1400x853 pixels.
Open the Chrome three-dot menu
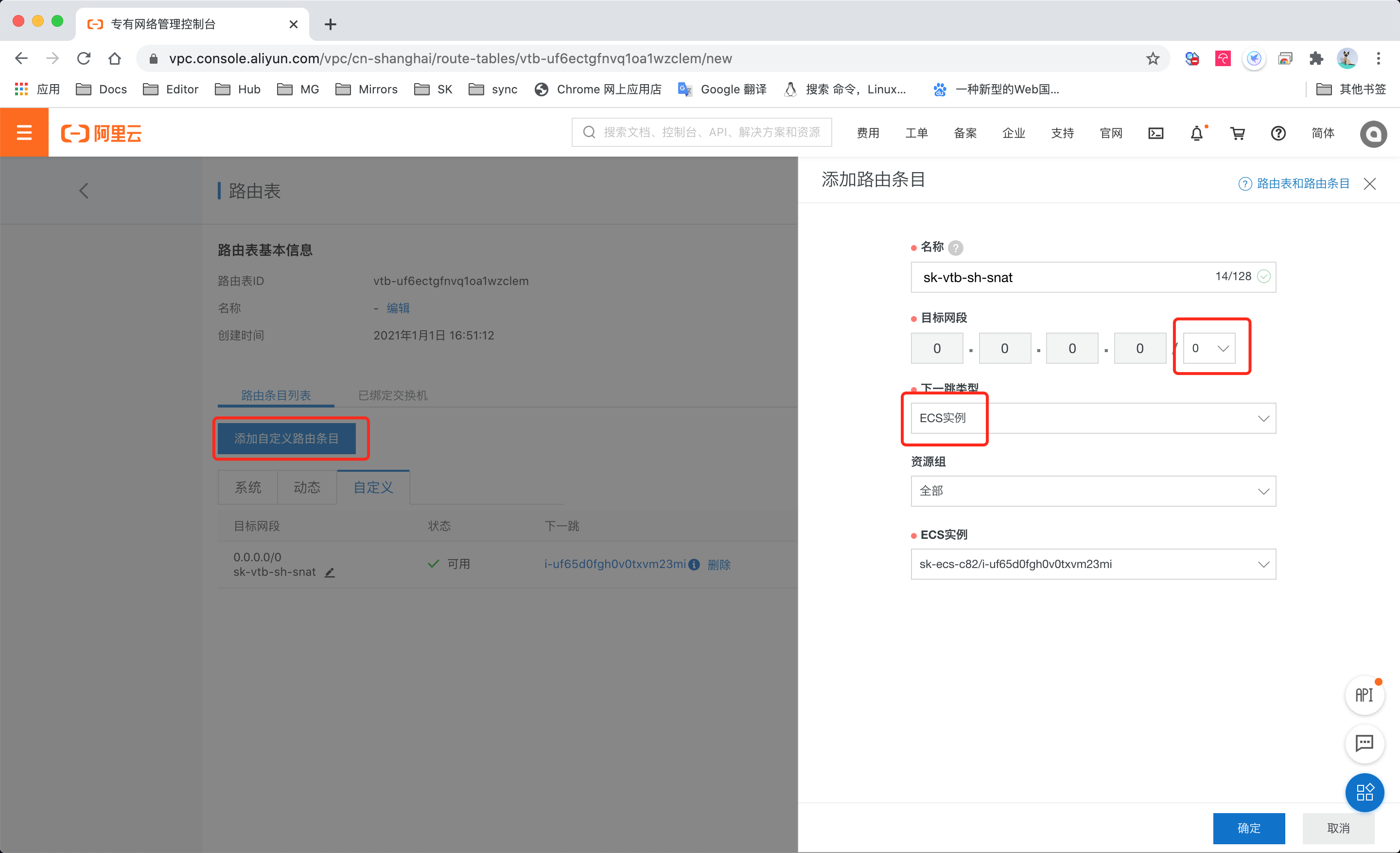pyautogui.click(x=1379, y=58)
